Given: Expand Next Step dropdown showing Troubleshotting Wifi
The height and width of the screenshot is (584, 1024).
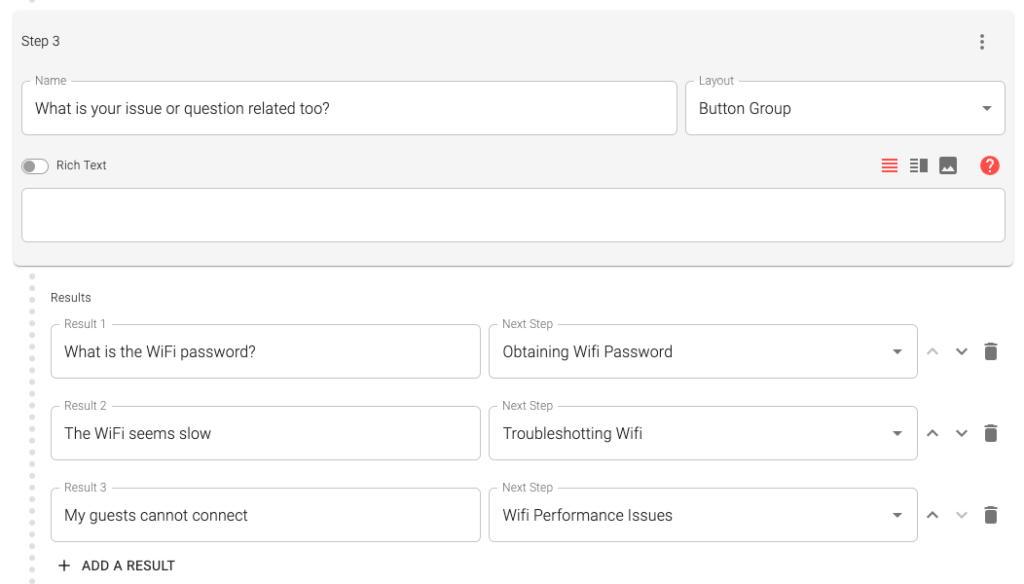Looking at the screenshot, I should point(702,433).
